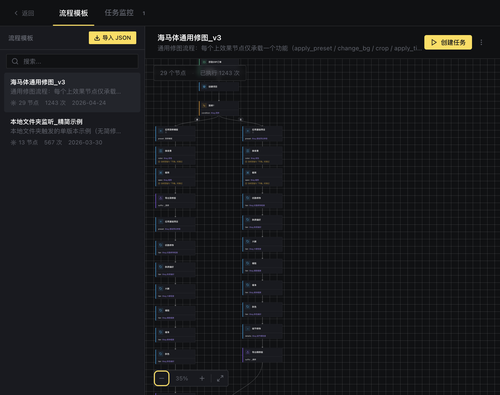This screenshot has width=500, height=395.
Task: Click the 29 个节点 stat on the canvas
Action: 173,73
